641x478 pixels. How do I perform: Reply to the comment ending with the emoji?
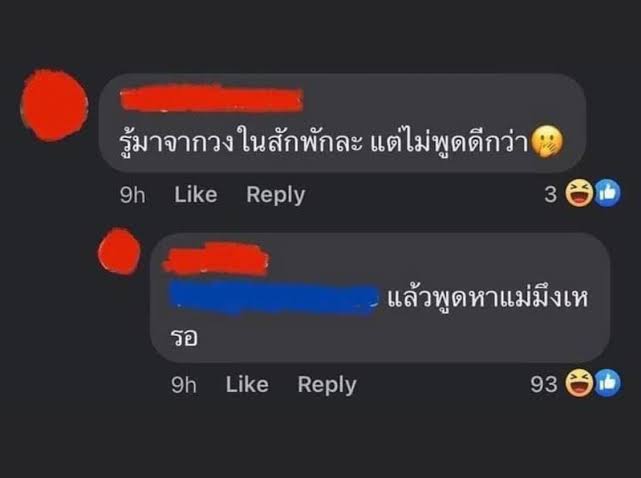(276, 195)
